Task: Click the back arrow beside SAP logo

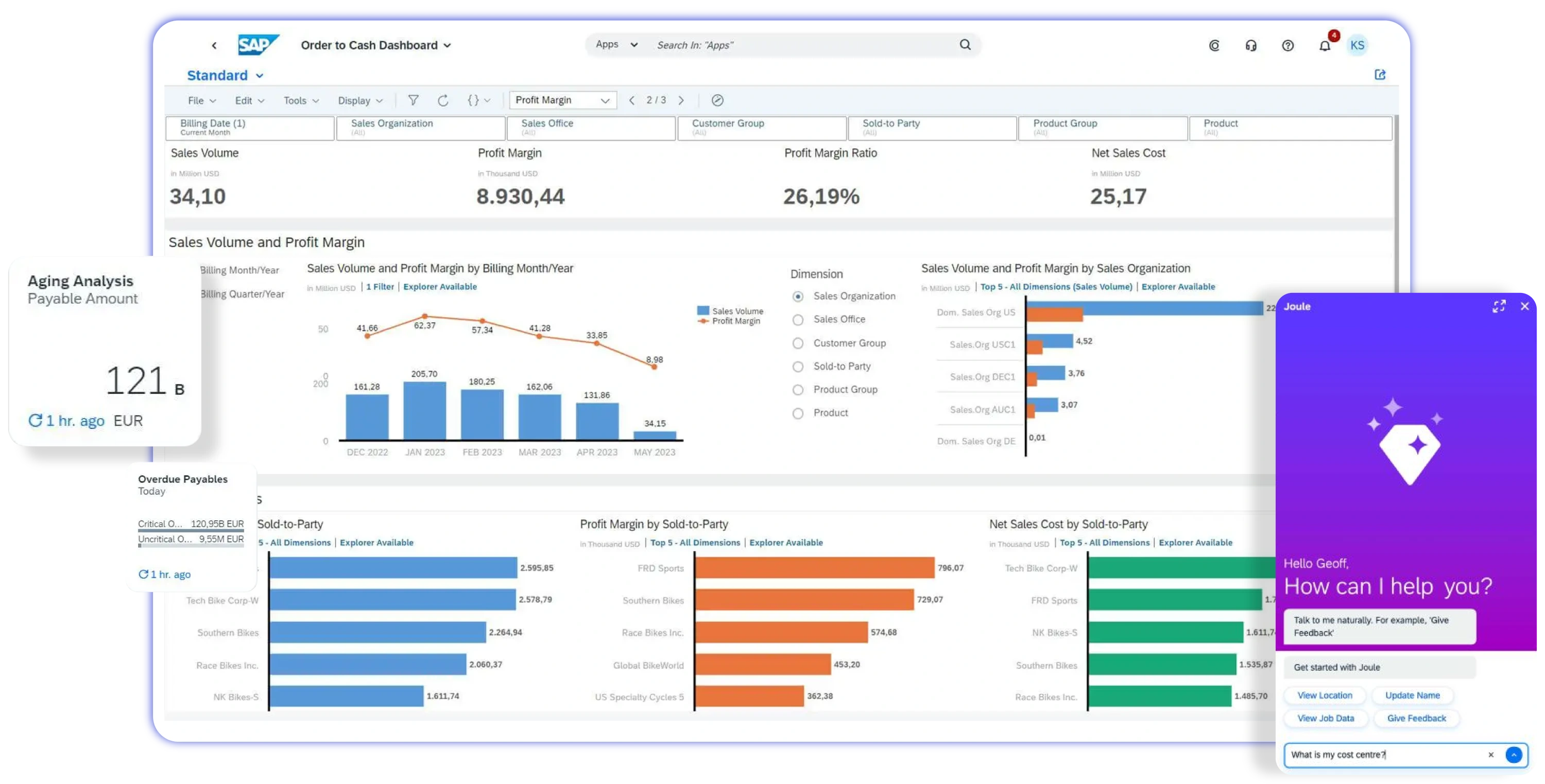Action: [x=214, y=45]
